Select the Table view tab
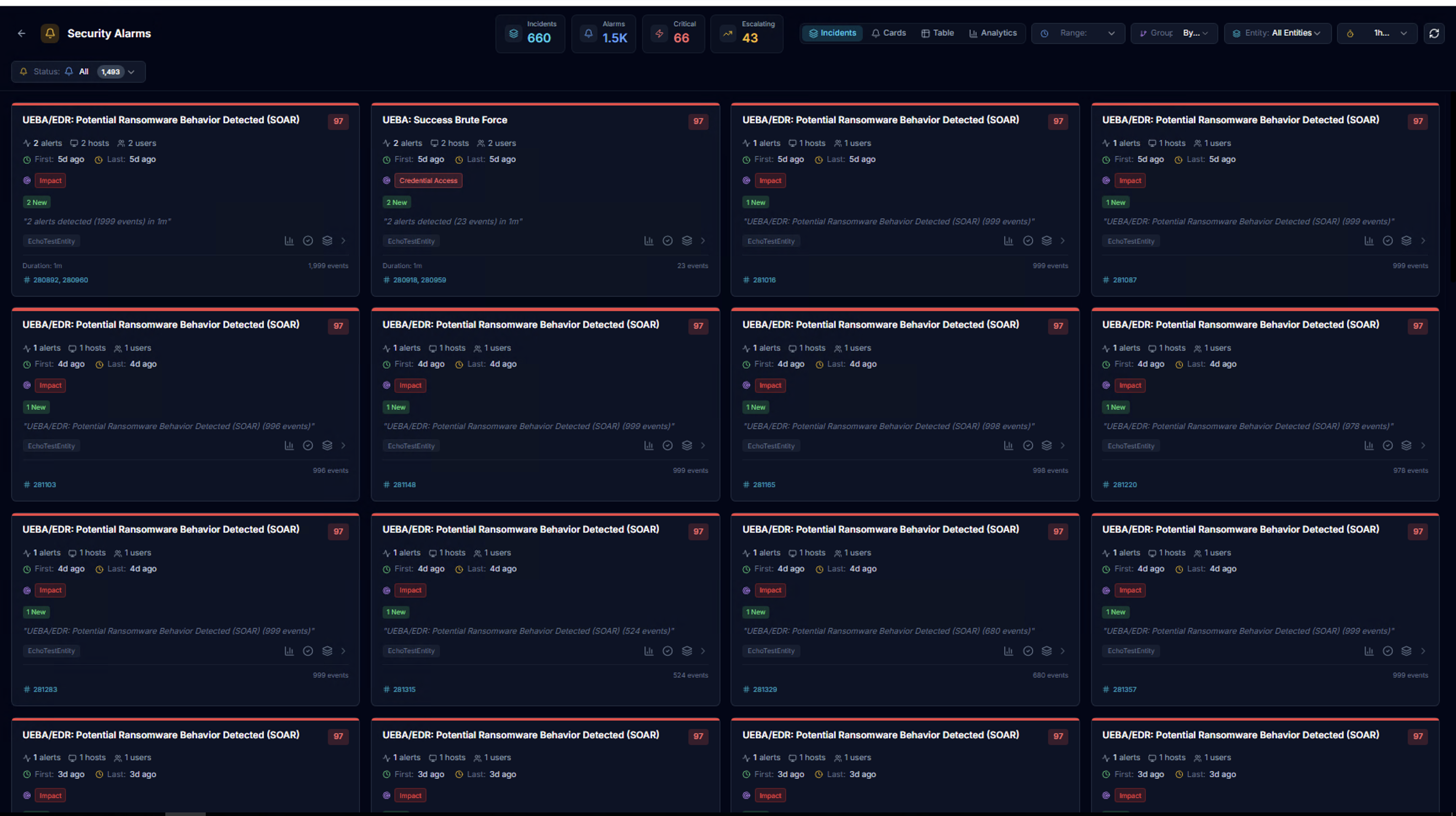 pyautogui.click(x=938, y=33)
